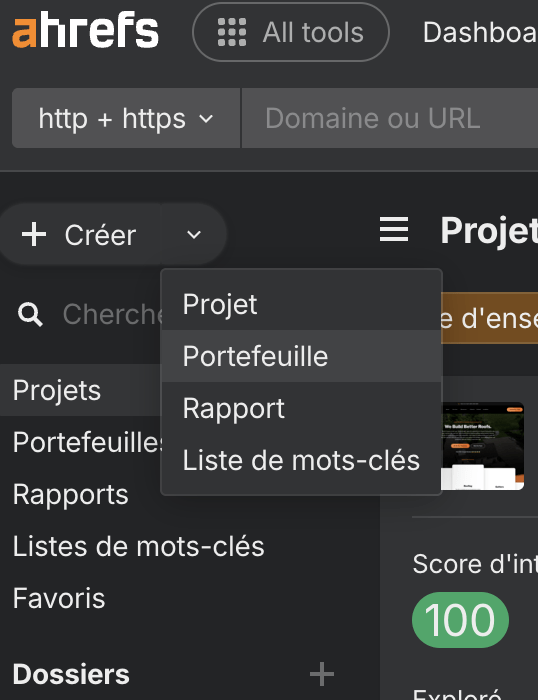Click the sidebar search magnifier icon
538x700 pixels.
[30, 314]
